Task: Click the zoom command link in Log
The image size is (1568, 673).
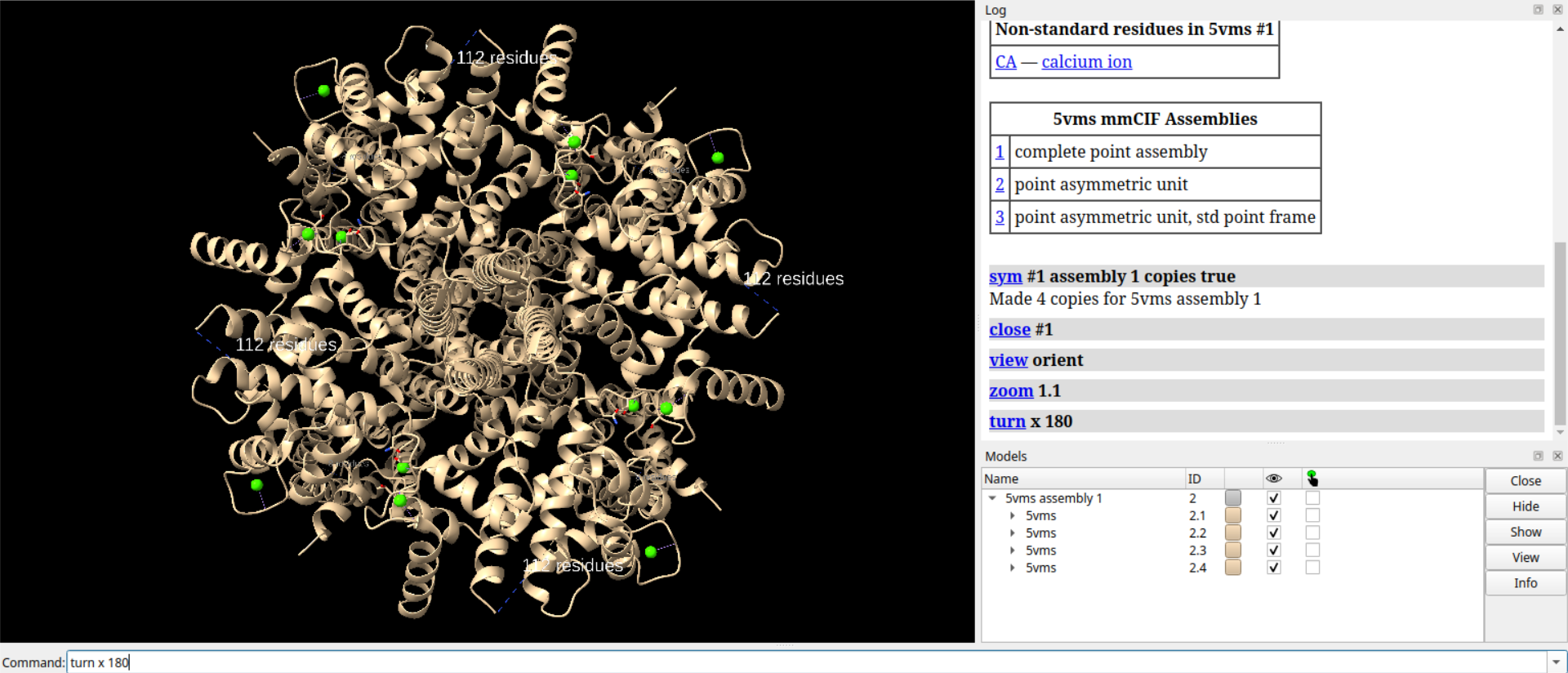Action: click(x=1011, y=391)
